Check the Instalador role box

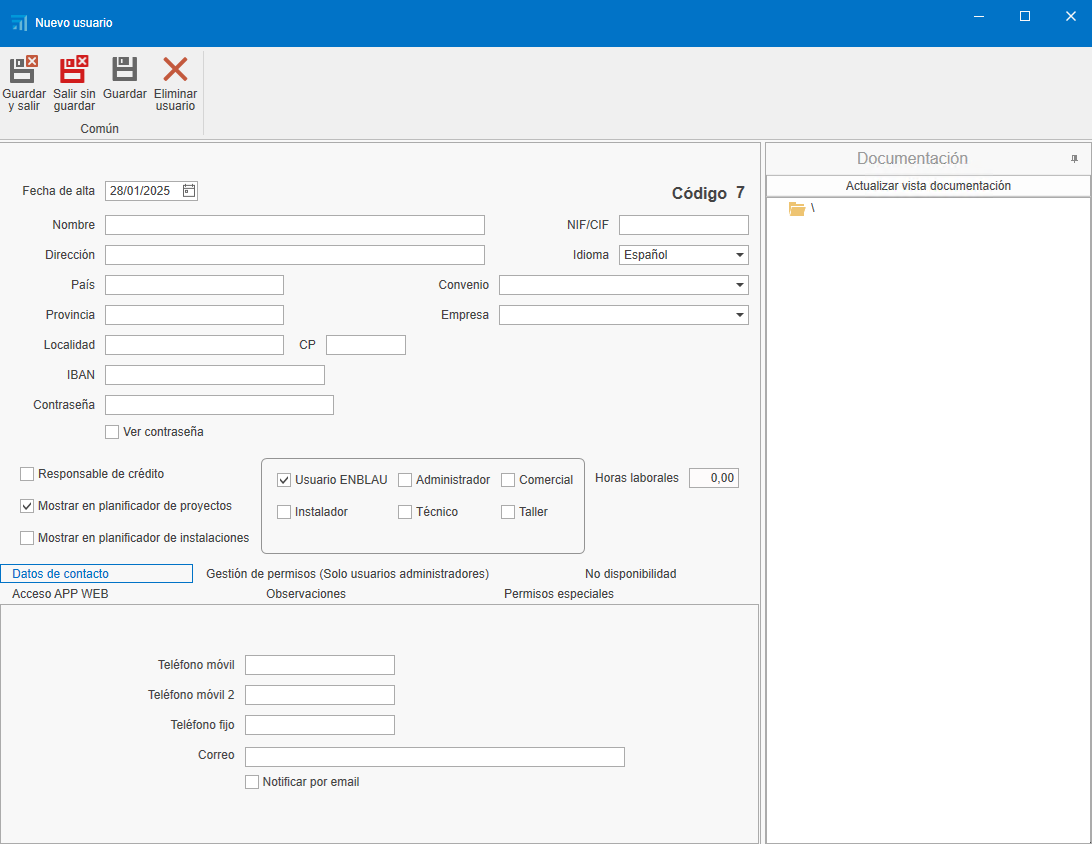coord(284,512)
